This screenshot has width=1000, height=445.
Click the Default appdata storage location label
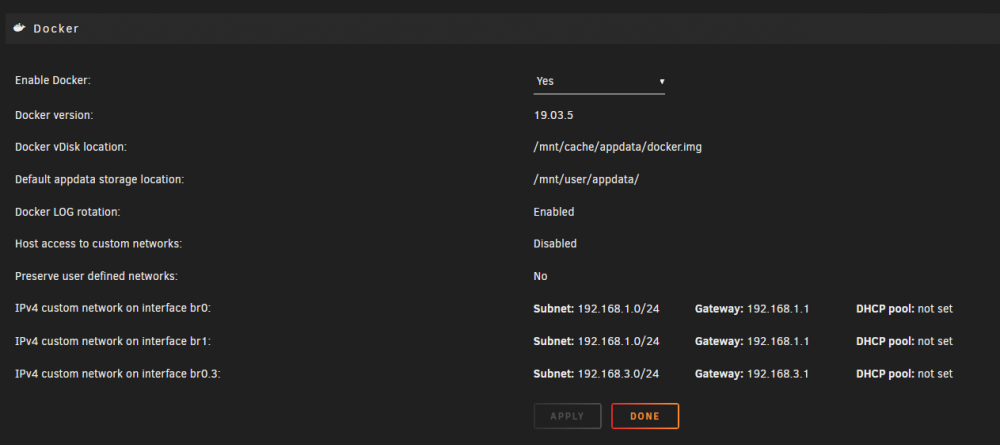coord(99,180)
